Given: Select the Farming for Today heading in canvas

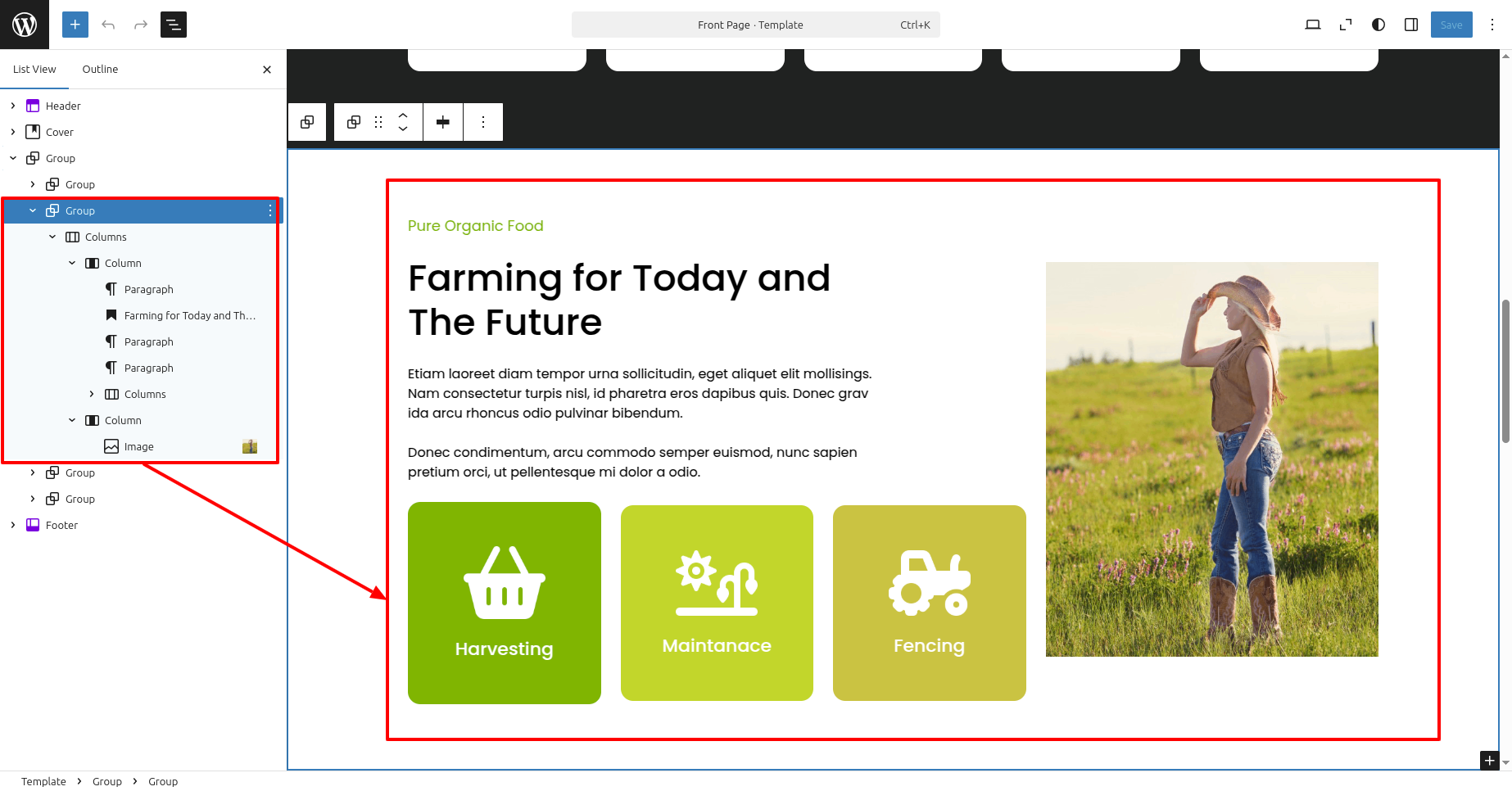Looking at the screenshot, I should pos(619,300).
